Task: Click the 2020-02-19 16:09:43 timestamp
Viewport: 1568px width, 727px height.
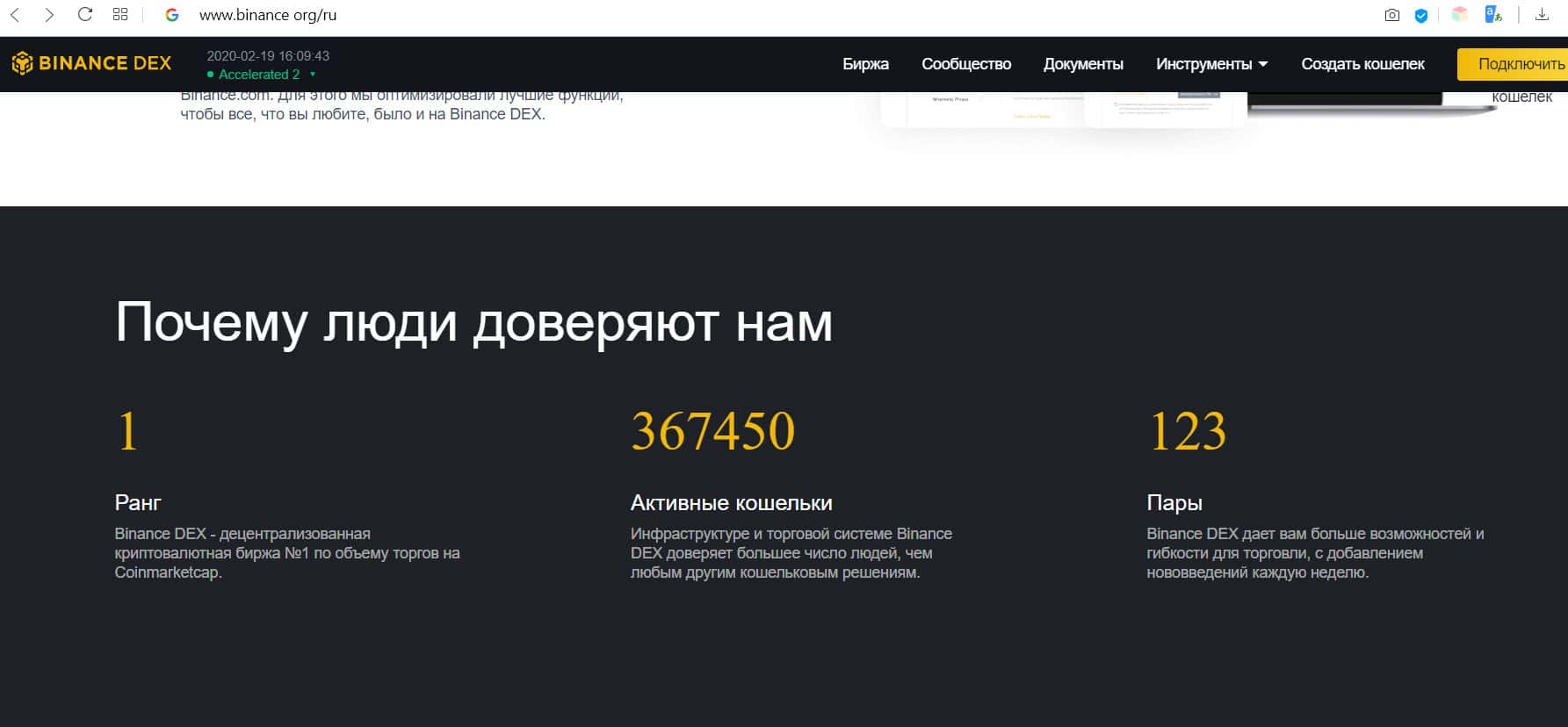Action: point(268,55)
